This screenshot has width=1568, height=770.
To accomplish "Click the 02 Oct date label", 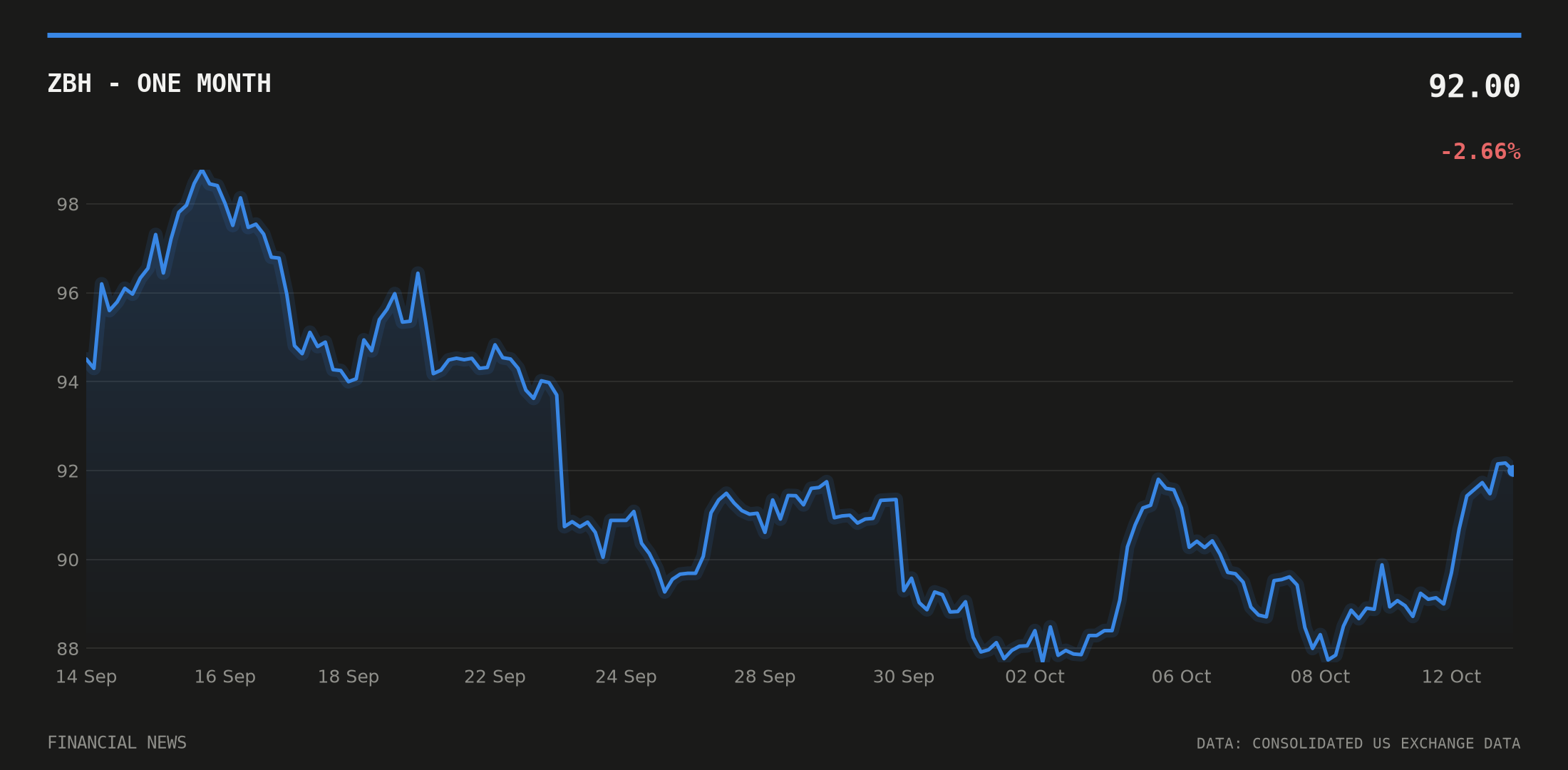I will (x=1035, y=677).
